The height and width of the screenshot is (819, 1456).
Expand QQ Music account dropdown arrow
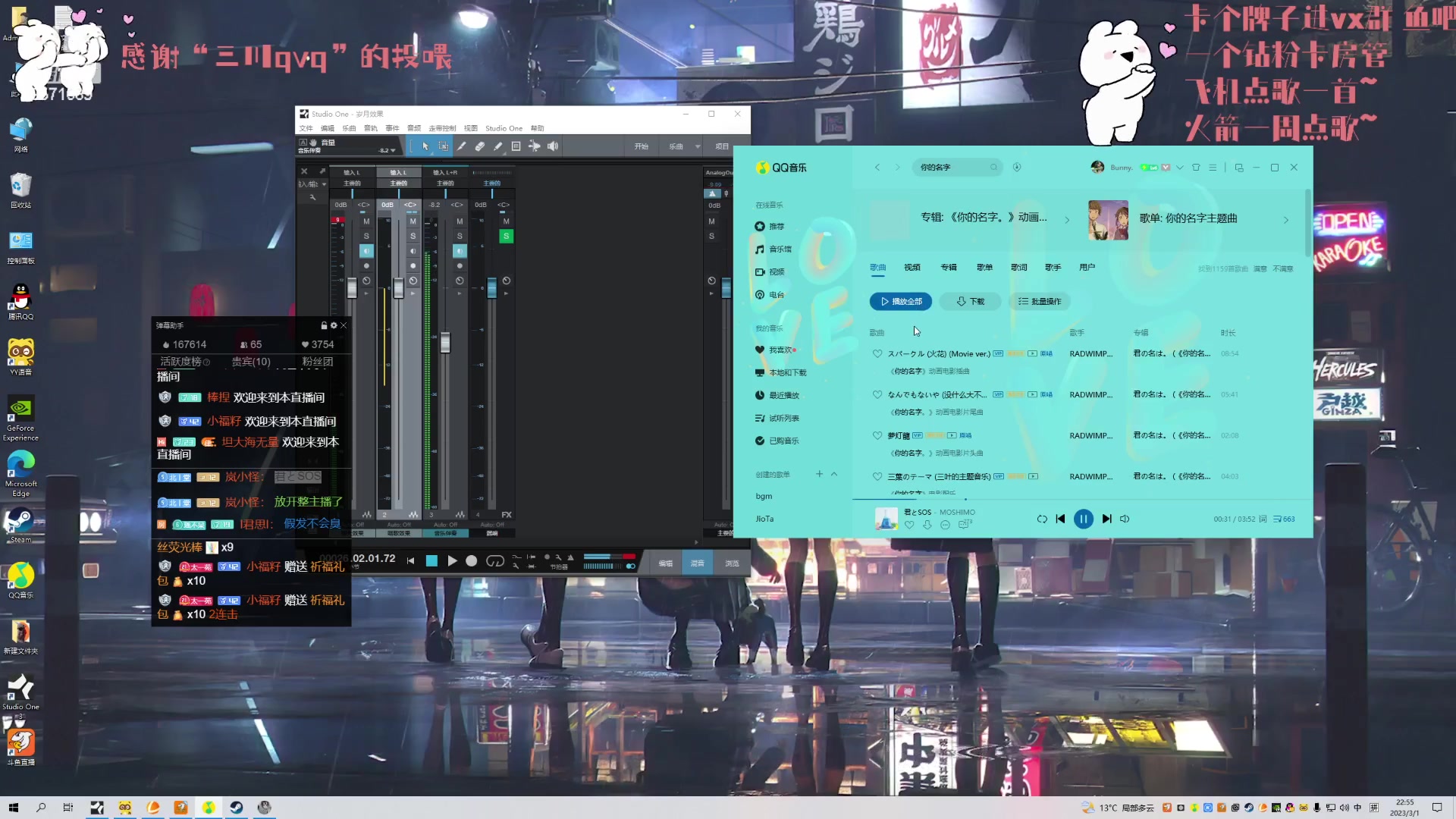click(x=1180, y=168)
